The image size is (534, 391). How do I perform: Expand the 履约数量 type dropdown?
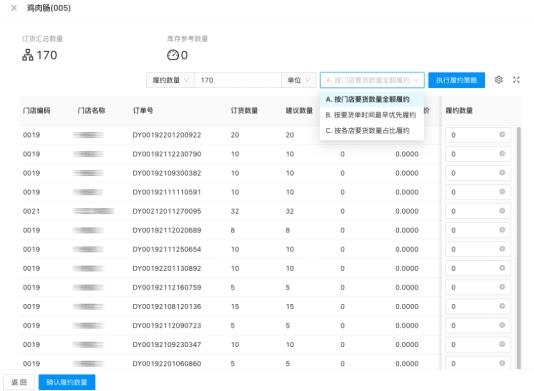coord(170,80)
